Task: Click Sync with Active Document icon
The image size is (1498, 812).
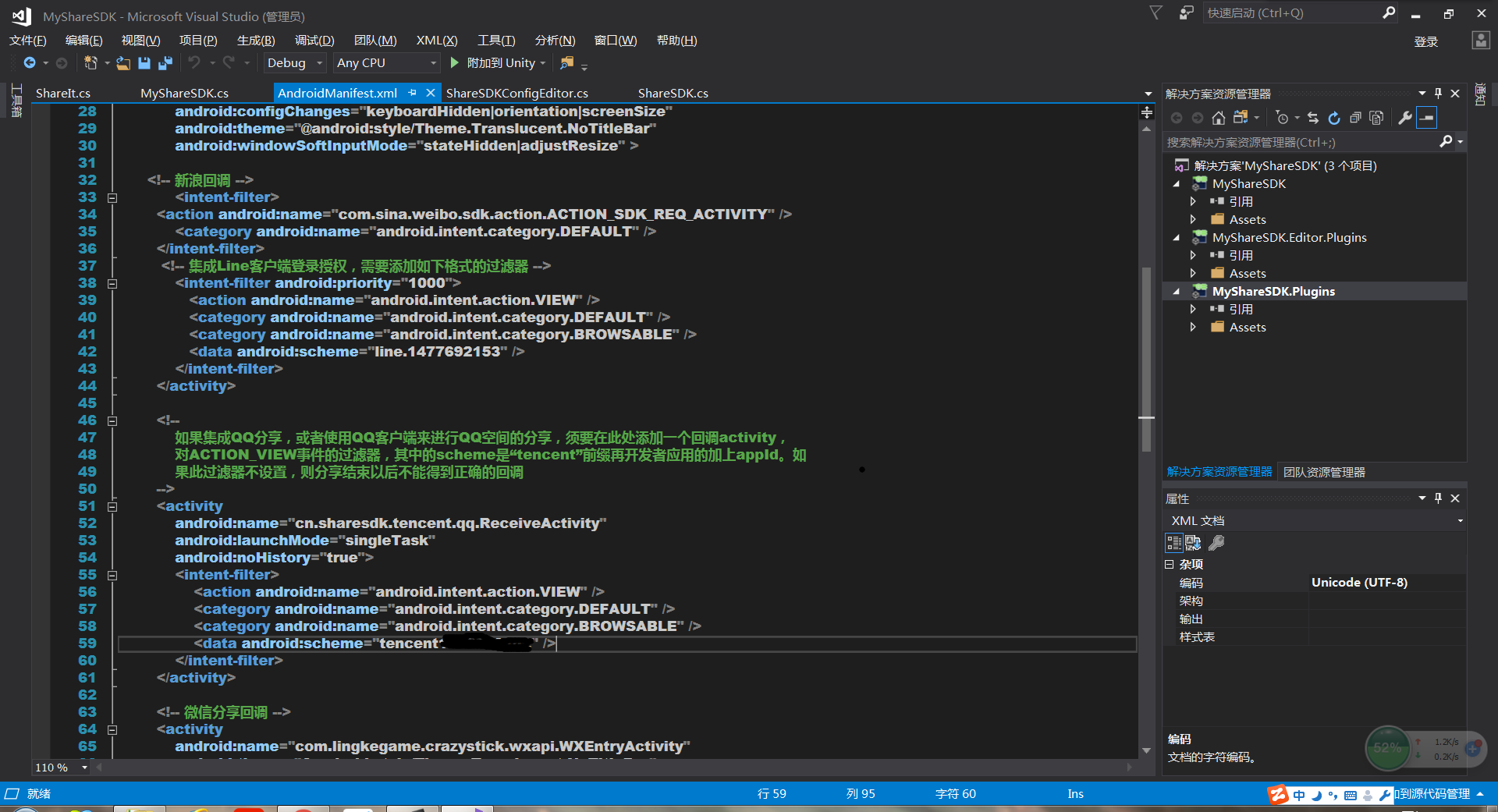Action: (x=1313, y=118)
